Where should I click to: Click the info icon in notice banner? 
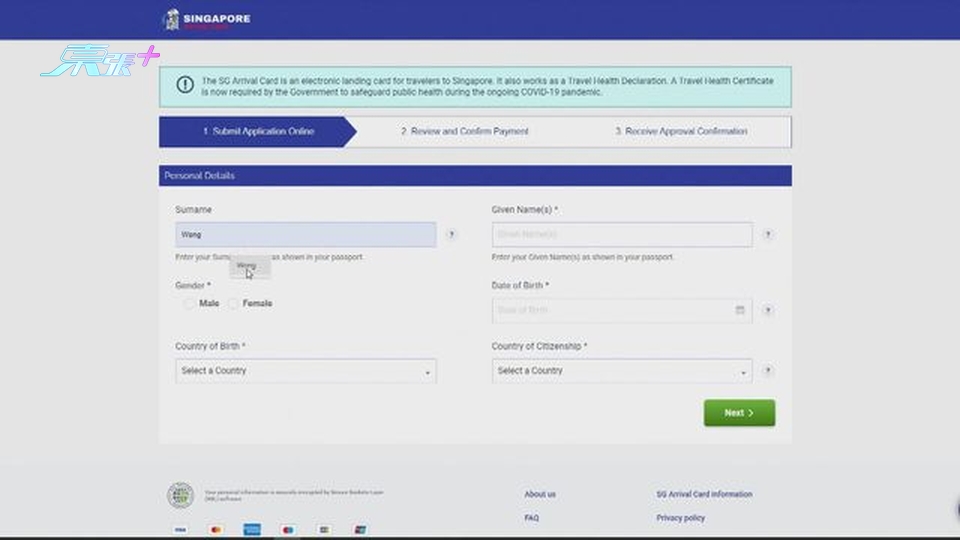tap(185, 84)
